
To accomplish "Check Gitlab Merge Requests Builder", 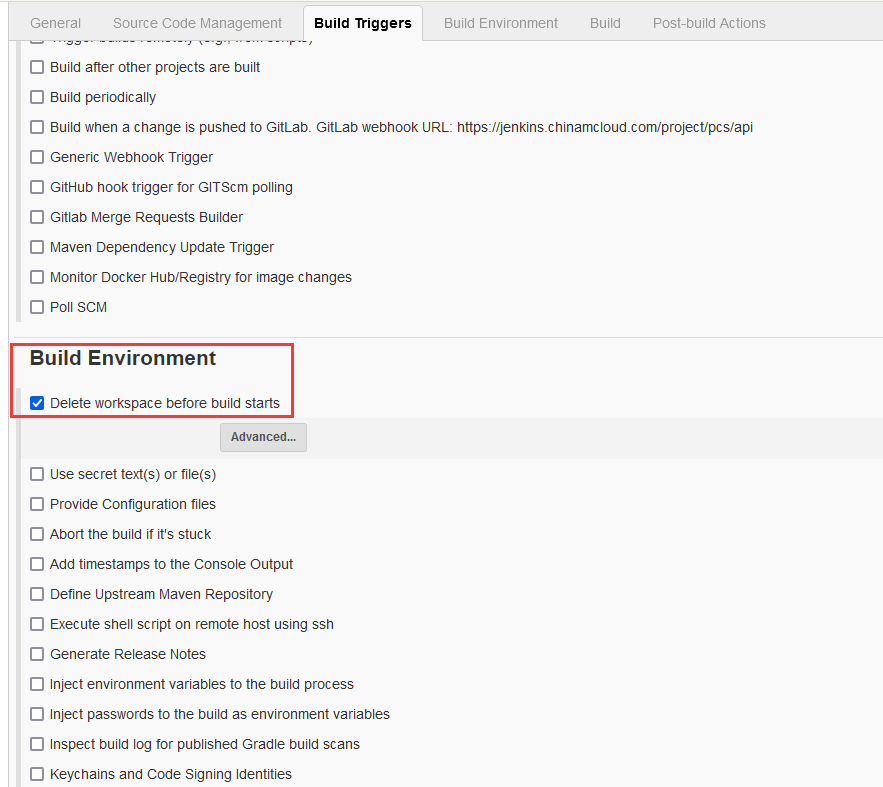I will (x=38, y=218).
